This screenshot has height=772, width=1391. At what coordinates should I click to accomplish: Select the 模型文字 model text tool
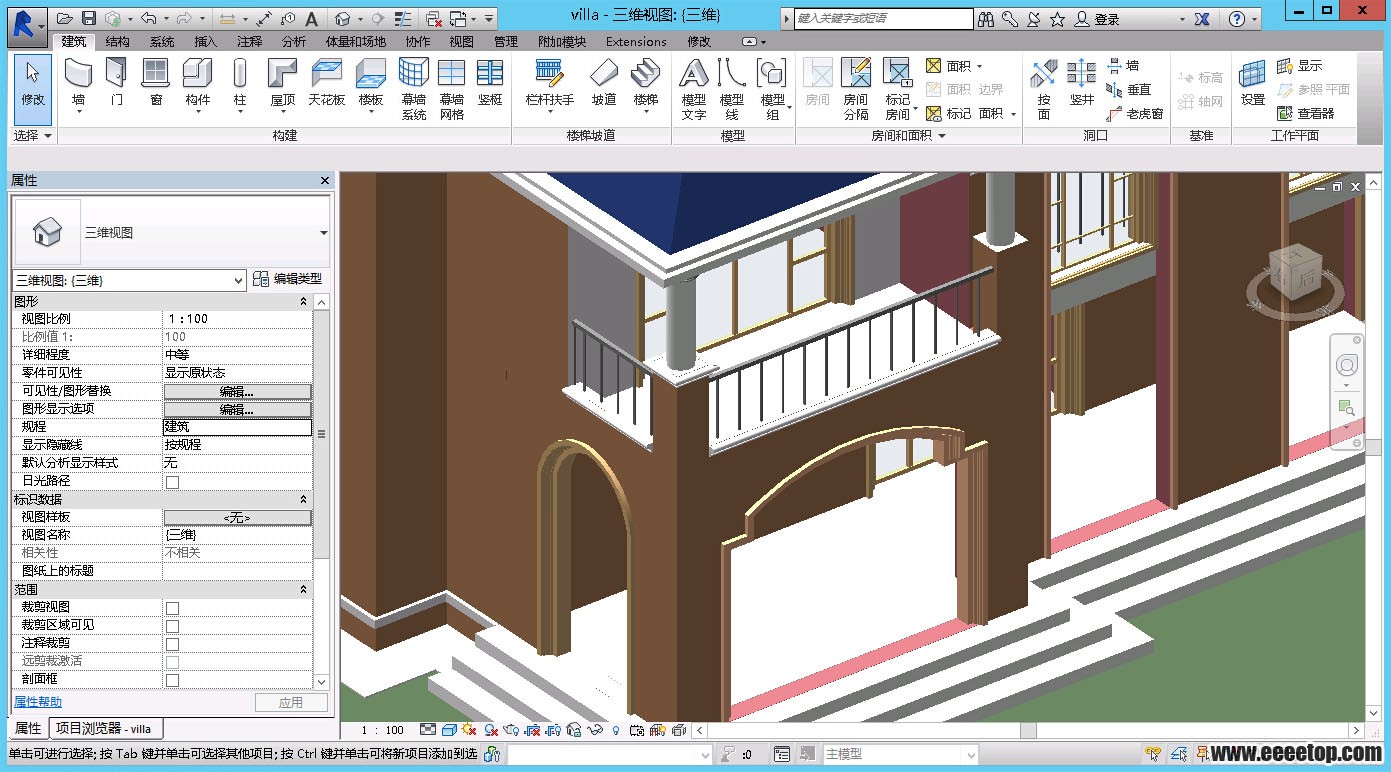coord(694,89)
